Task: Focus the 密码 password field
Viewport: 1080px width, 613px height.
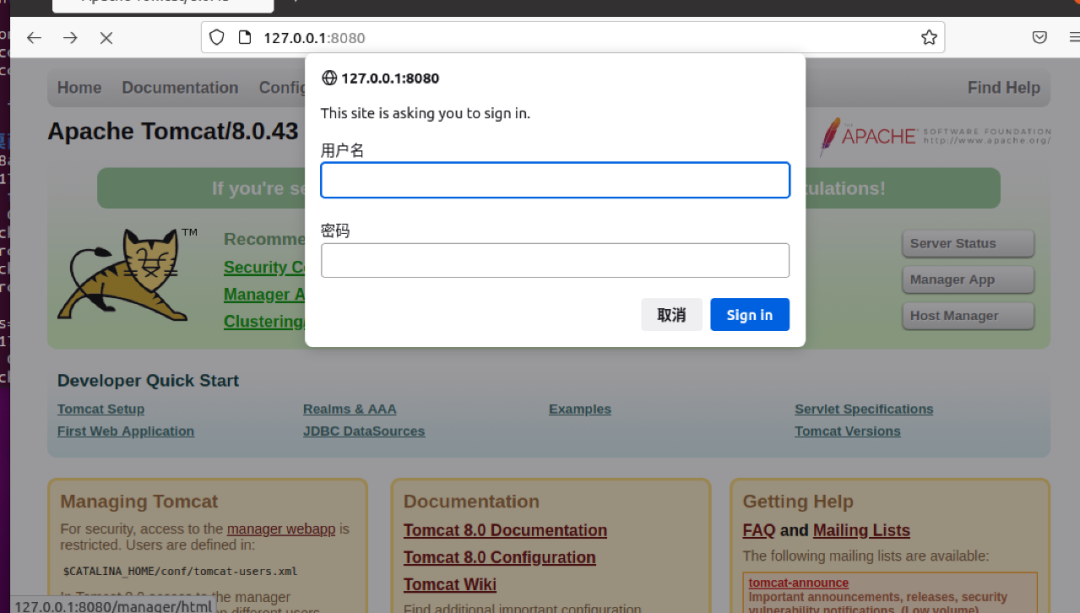Action: [x=555, y=260]
